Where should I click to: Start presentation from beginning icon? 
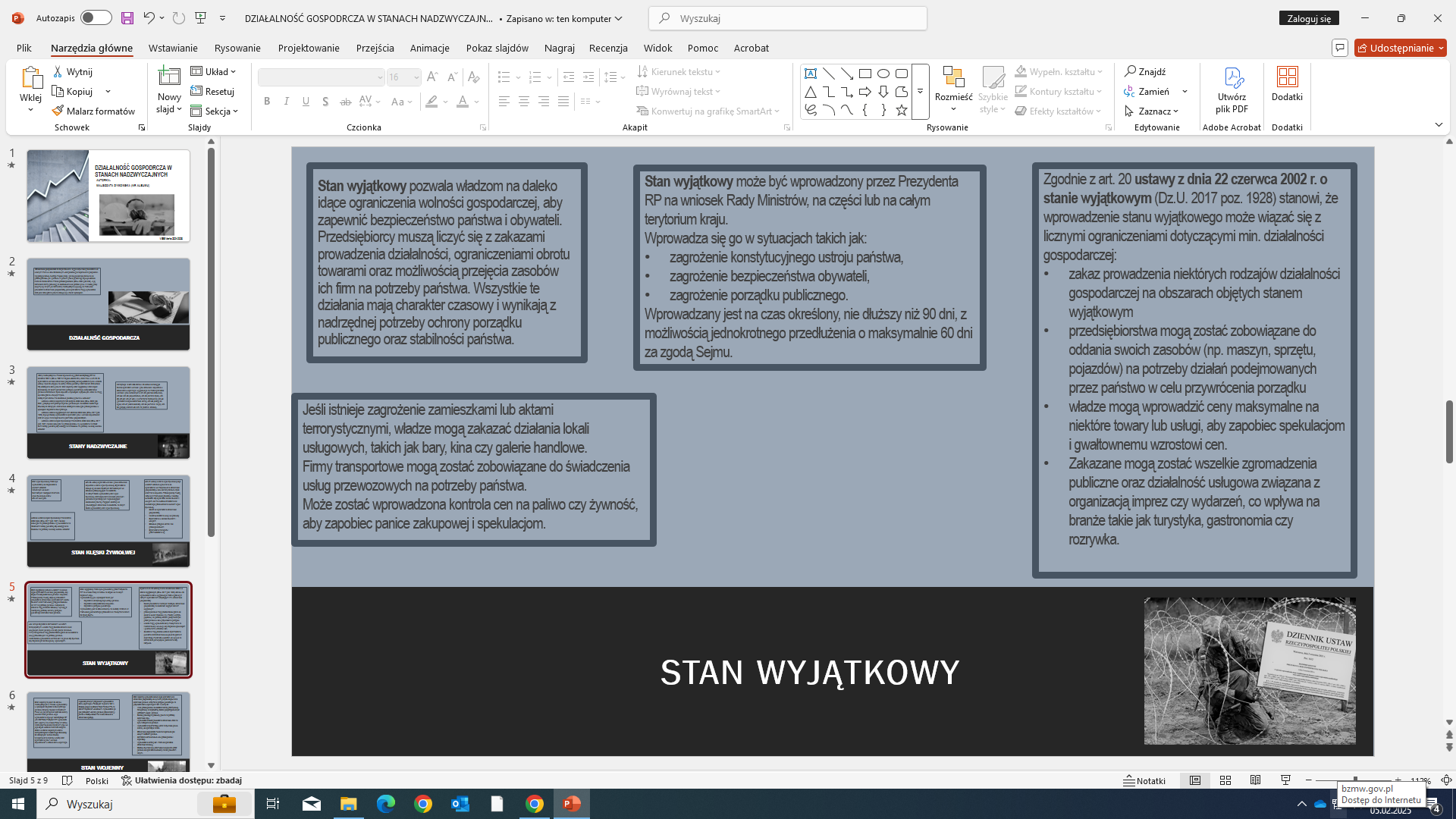coord(201,18)
